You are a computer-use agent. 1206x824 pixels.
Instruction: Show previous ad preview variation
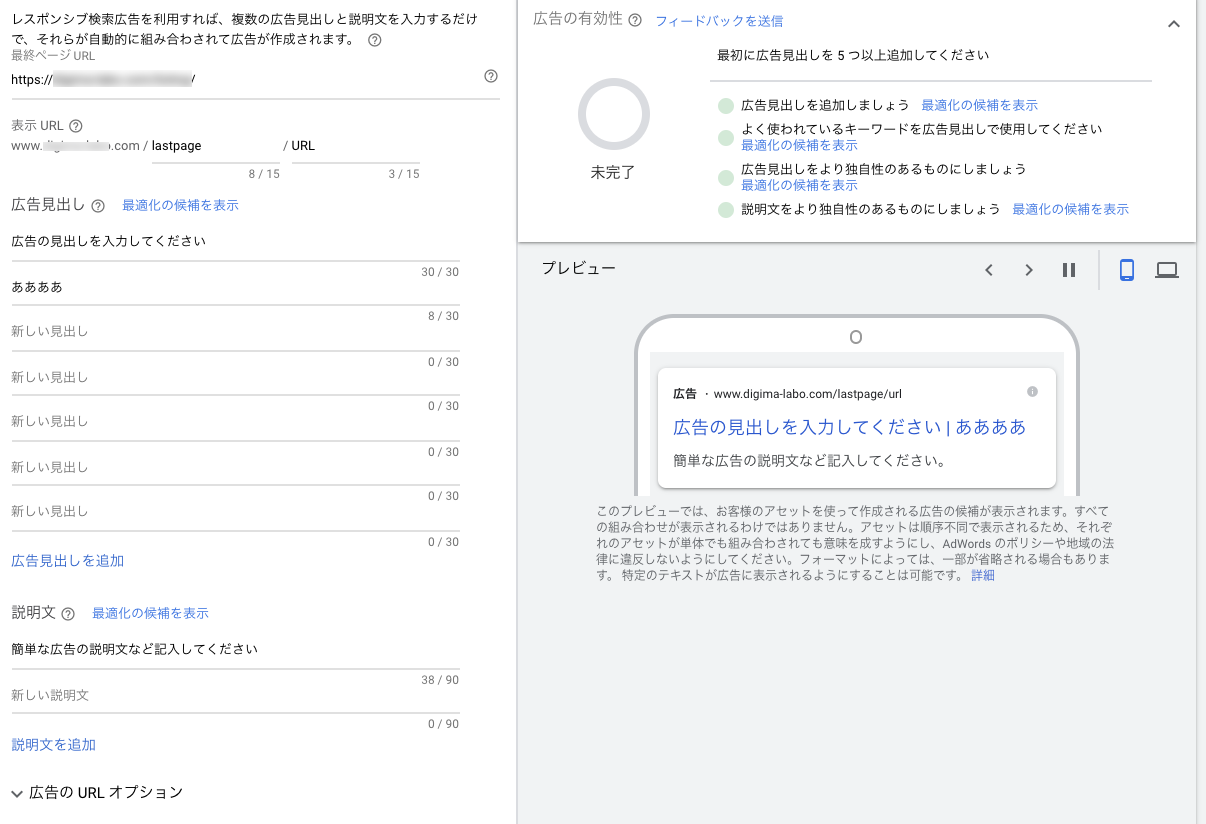[x=989, y=270]
